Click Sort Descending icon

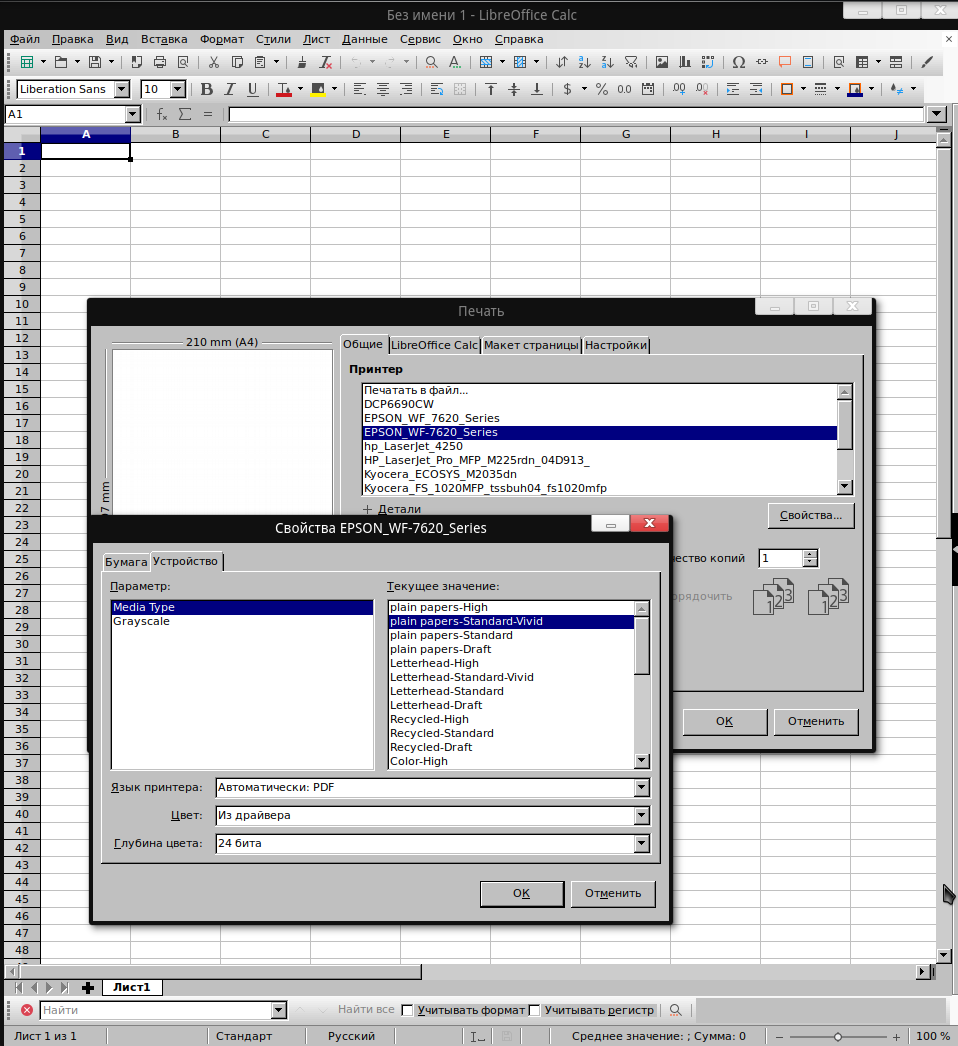[x=607, y=62]
